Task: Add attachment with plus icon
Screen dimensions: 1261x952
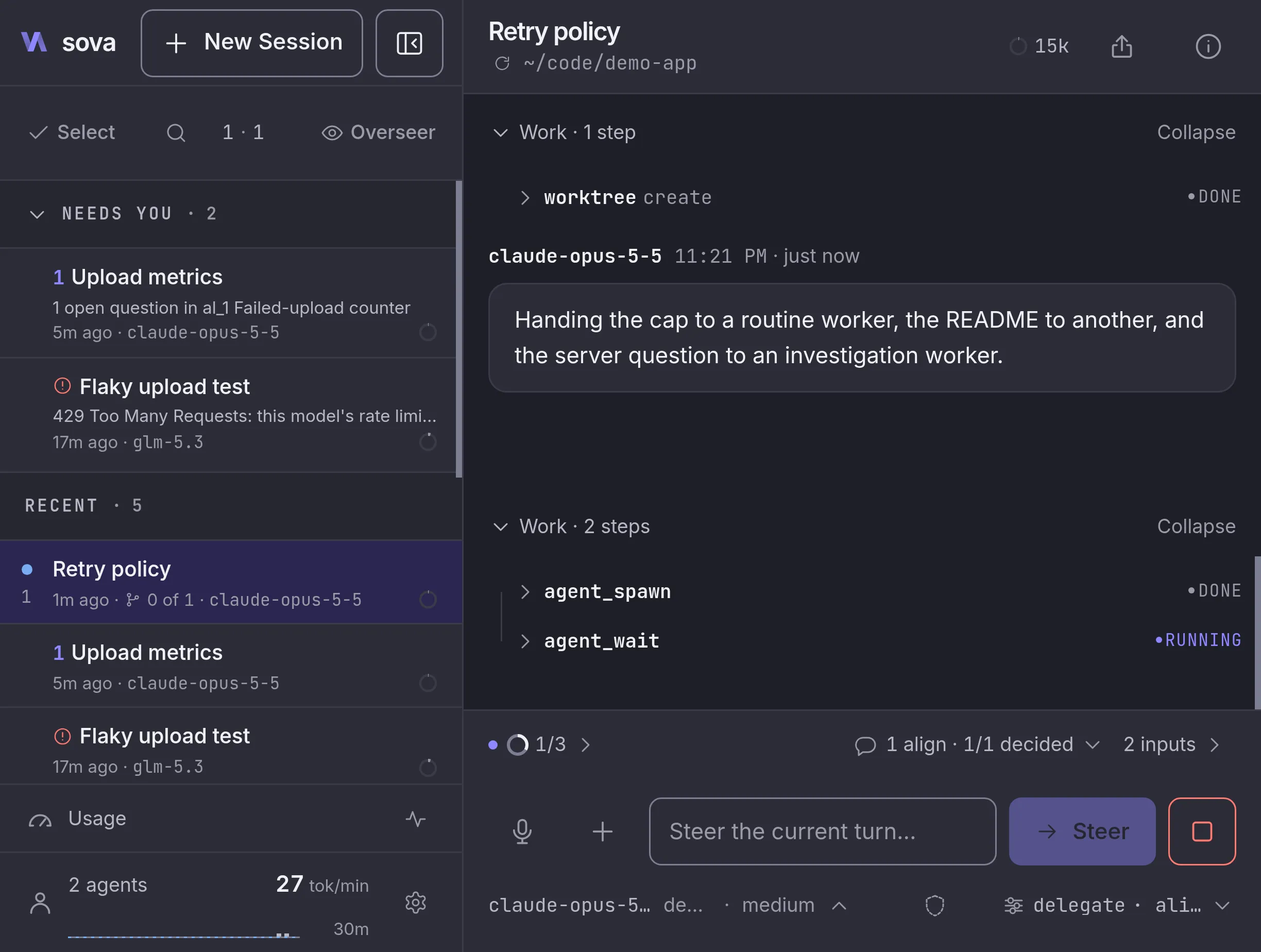Action: (x=602, y=831)
